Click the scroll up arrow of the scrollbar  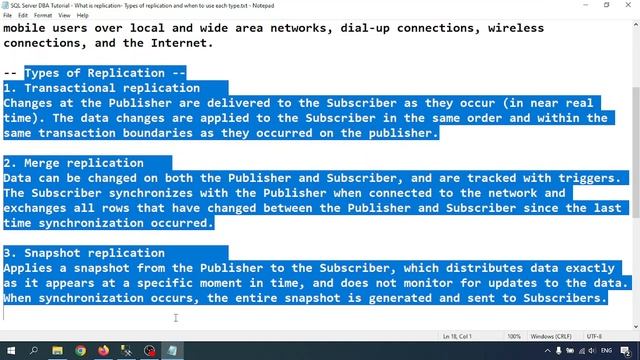(636, 25)
